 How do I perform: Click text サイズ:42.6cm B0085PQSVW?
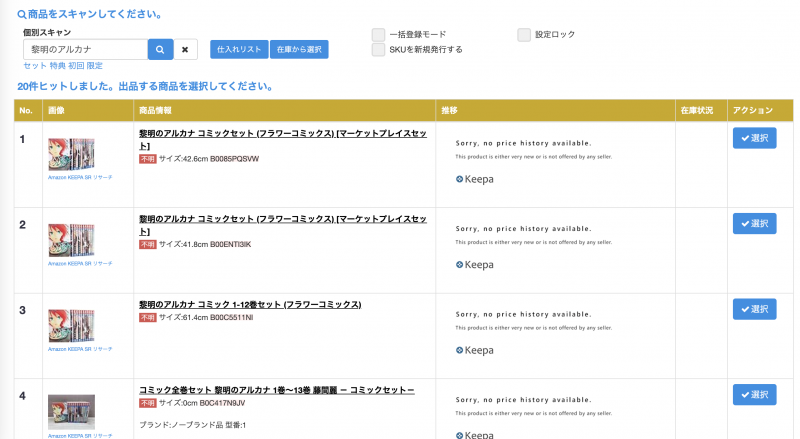209,159
